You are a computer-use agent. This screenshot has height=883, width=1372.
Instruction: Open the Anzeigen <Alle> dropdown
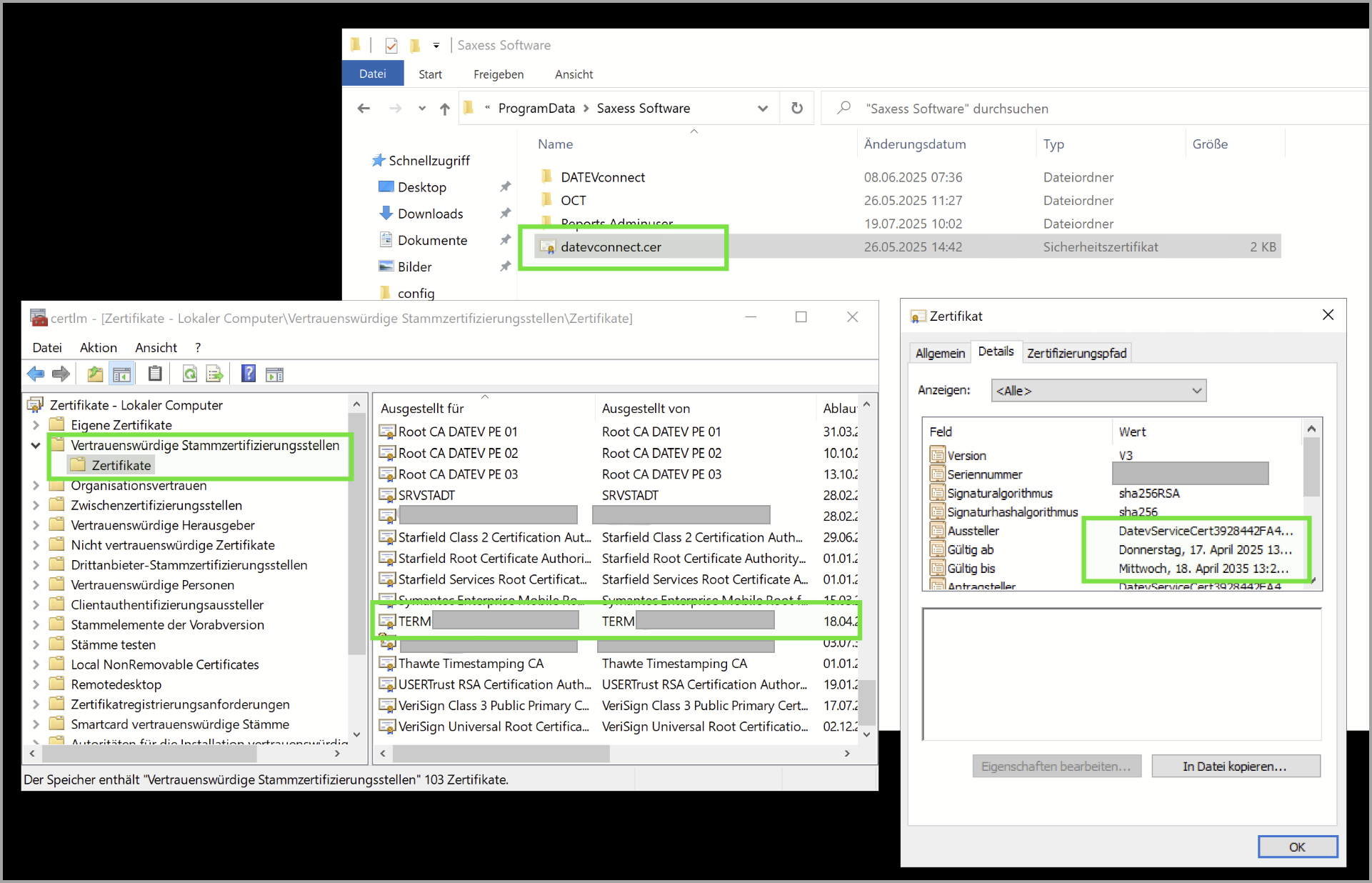pos(1098,391)
